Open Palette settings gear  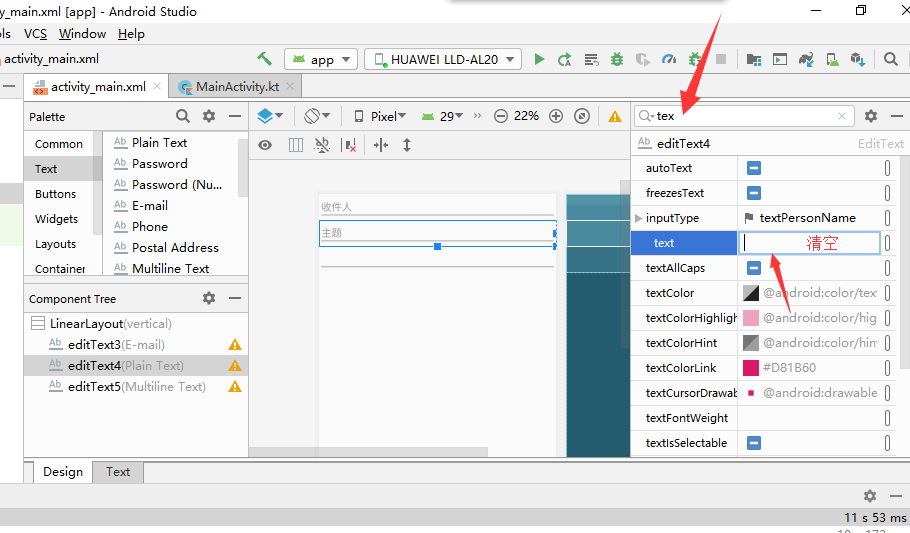209,116
